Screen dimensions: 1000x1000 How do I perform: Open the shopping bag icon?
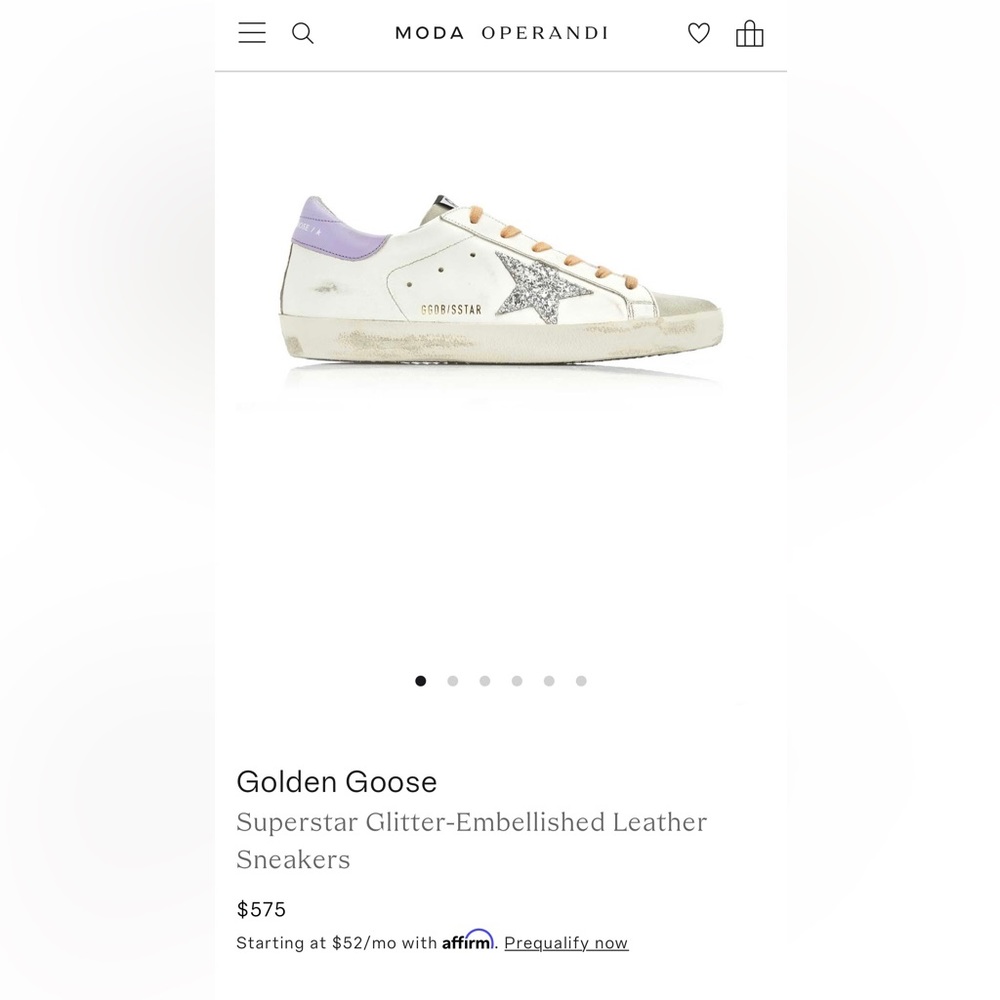pos(750,33)
